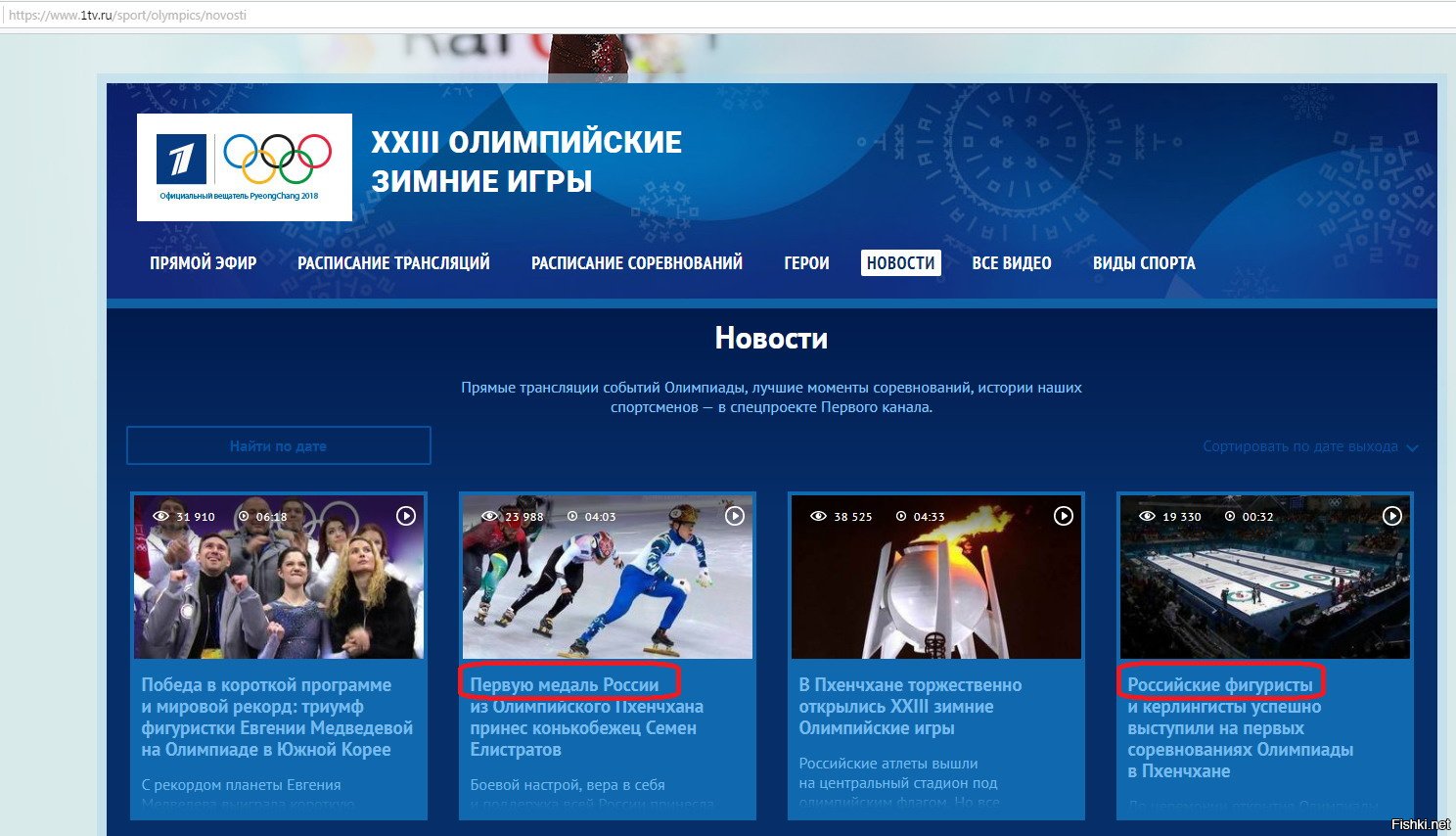1456x836 pixels.
Task: Click the eye icon beside 31 910 views
Action: tap(161, 516)
